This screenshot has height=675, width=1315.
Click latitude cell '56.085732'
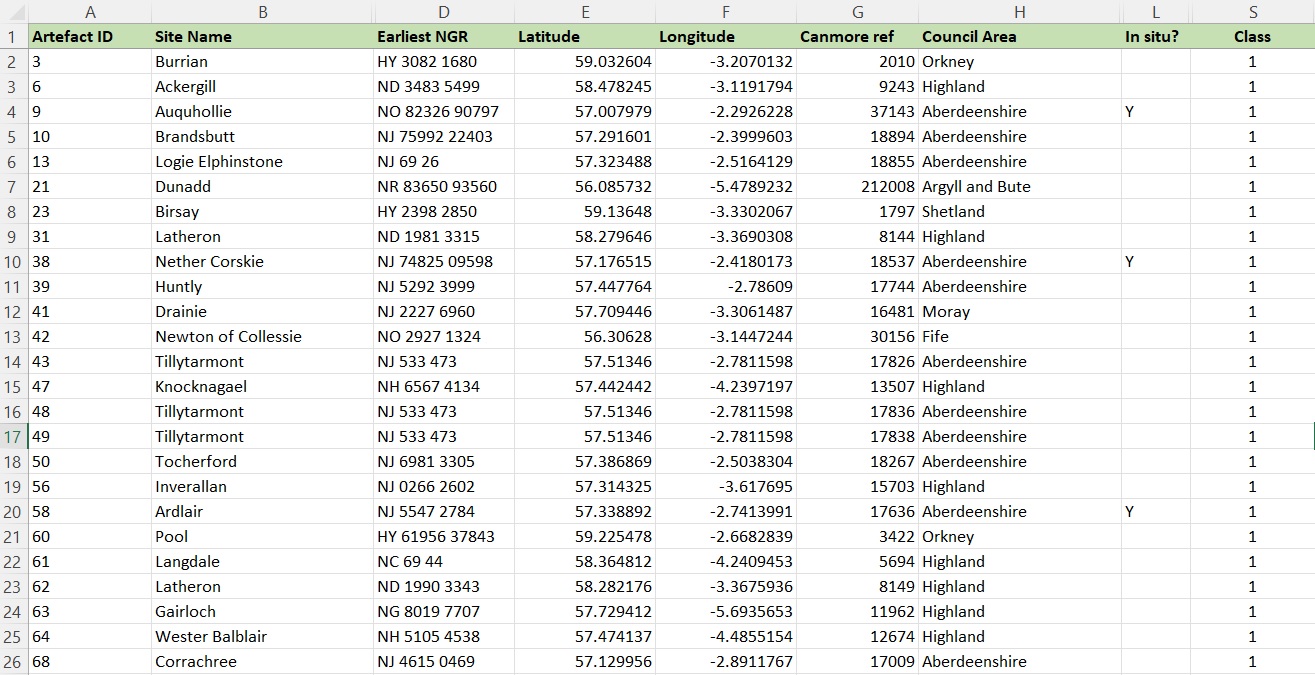(585, 187)
